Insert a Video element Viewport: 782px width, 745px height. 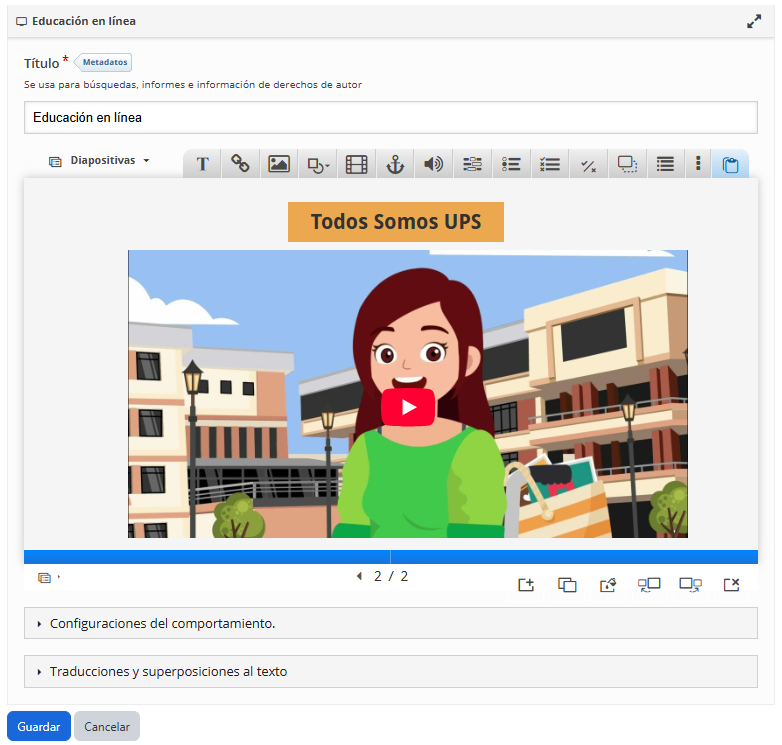357,164
